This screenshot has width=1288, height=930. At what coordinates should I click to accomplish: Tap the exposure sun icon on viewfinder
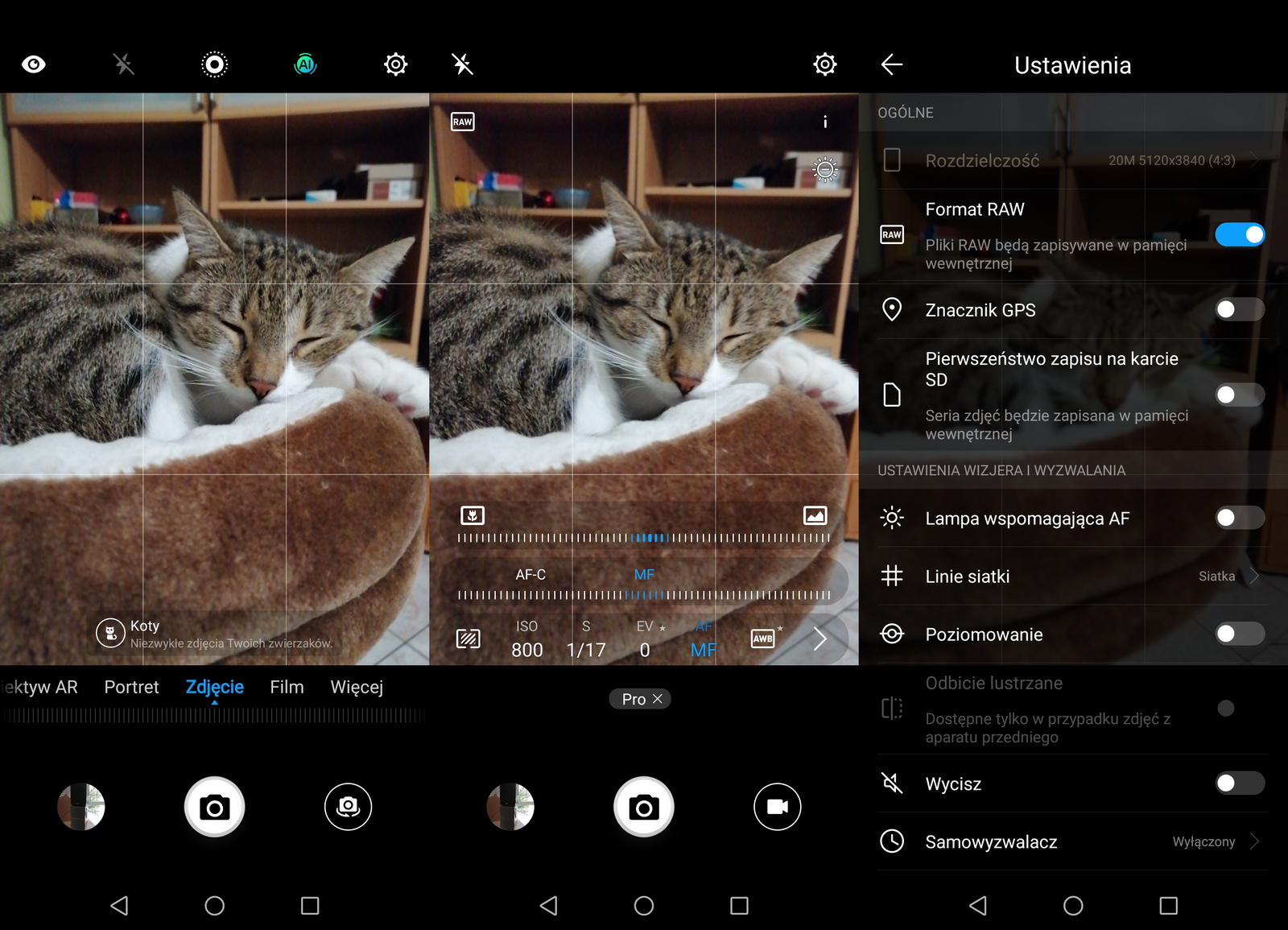click(825, 170)
